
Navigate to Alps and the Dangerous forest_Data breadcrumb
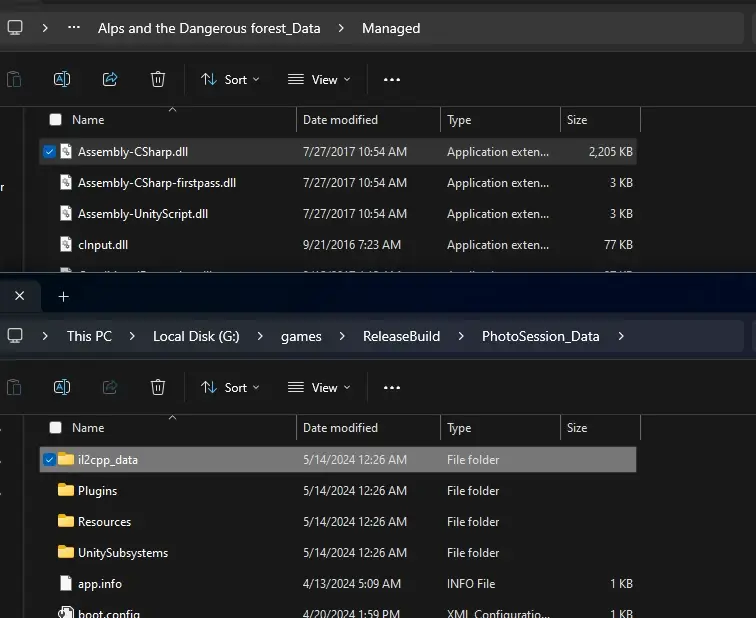pos(209,28)
